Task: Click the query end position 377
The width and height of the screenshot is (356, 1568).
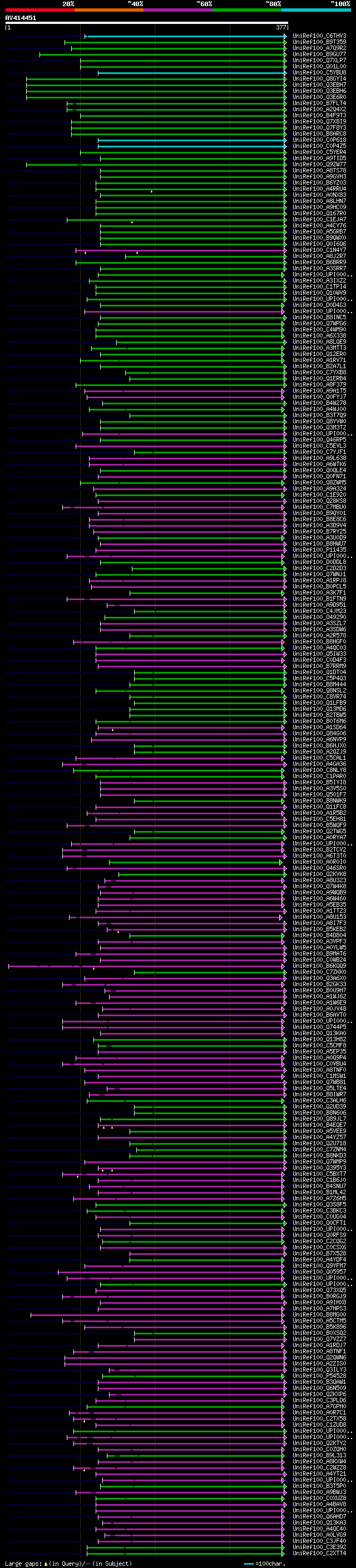Action: point(281,27)
